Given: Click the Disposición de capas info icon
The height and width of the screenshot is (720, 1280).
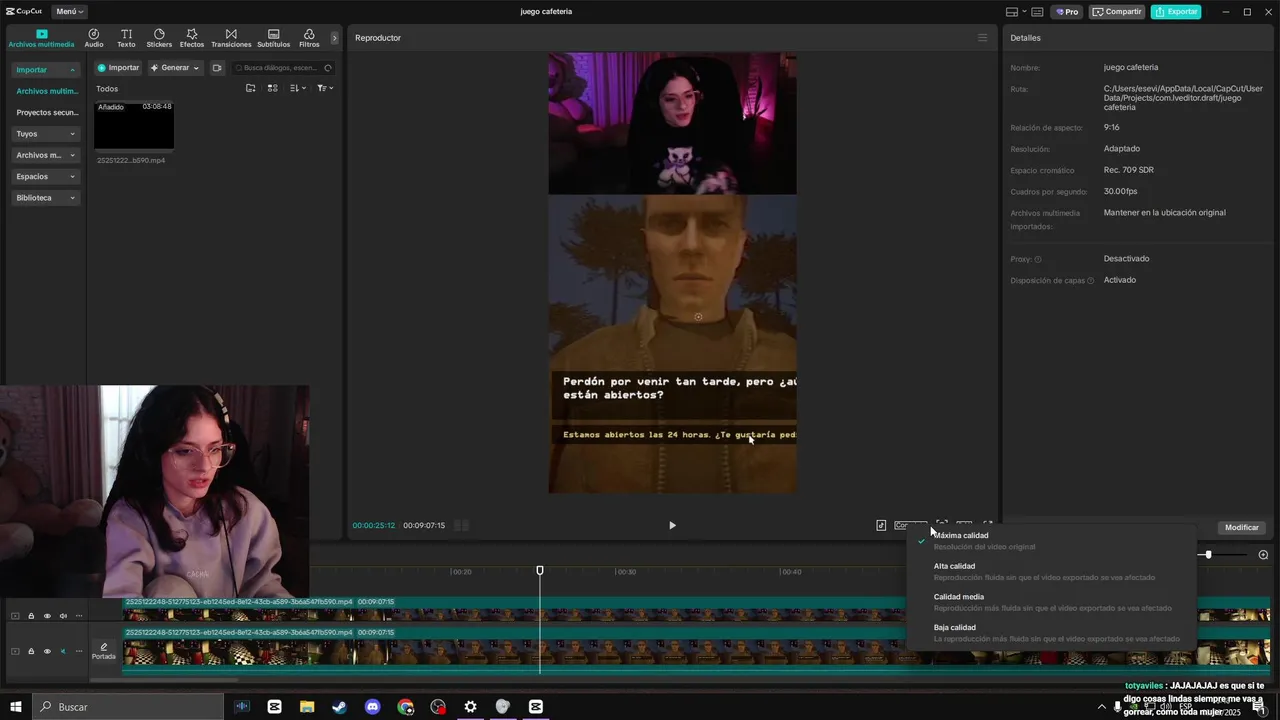Looking at the screenshot, I should 1090,281.
